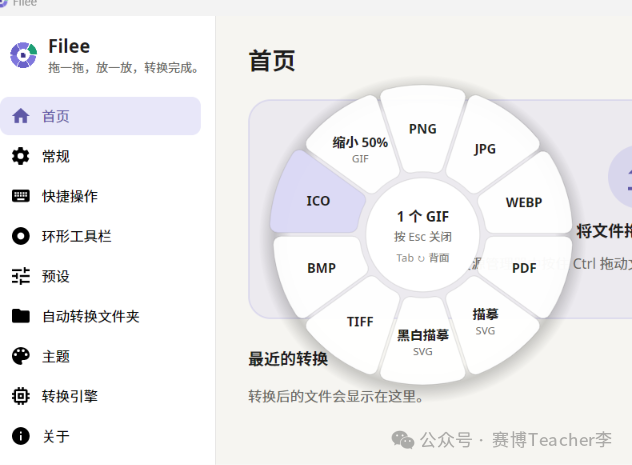Image resolution: width=632 pixels, height=465 pixels.
Task: Select the 描摹 SVG radial segment
Action: 485,322
